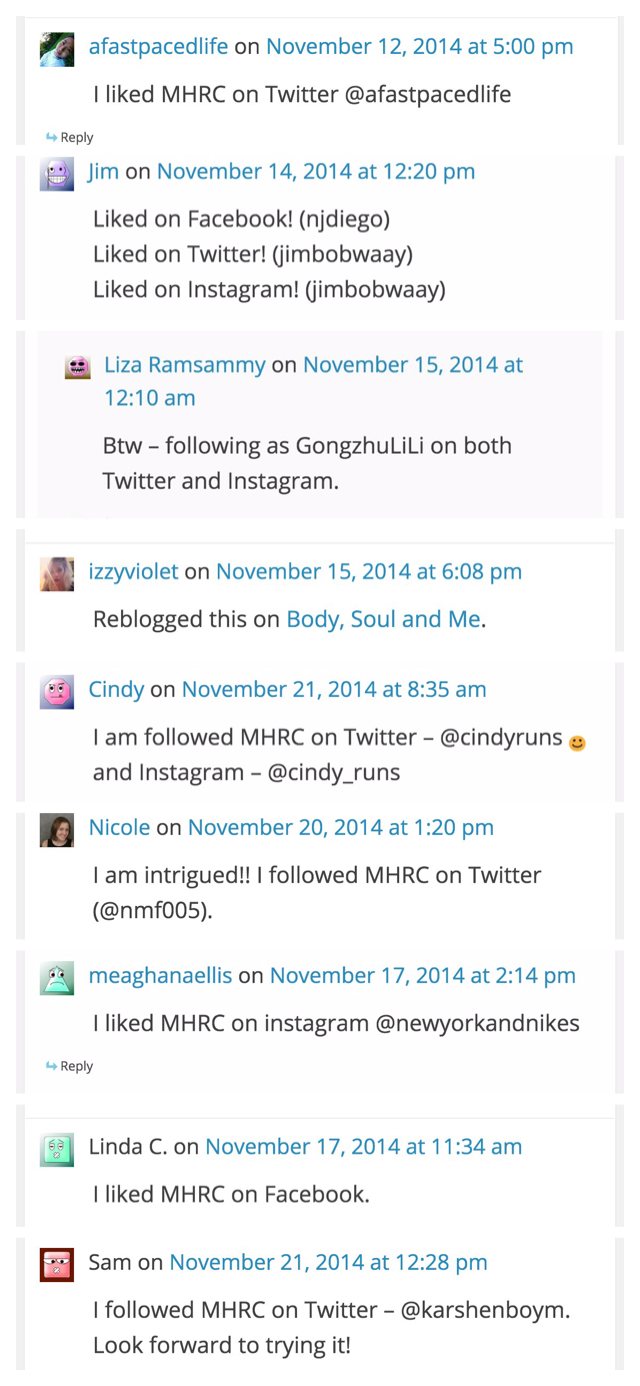Open Sam's November 21 timestamp link
The image size is (640, 1386).
[x=328, y=1262]
